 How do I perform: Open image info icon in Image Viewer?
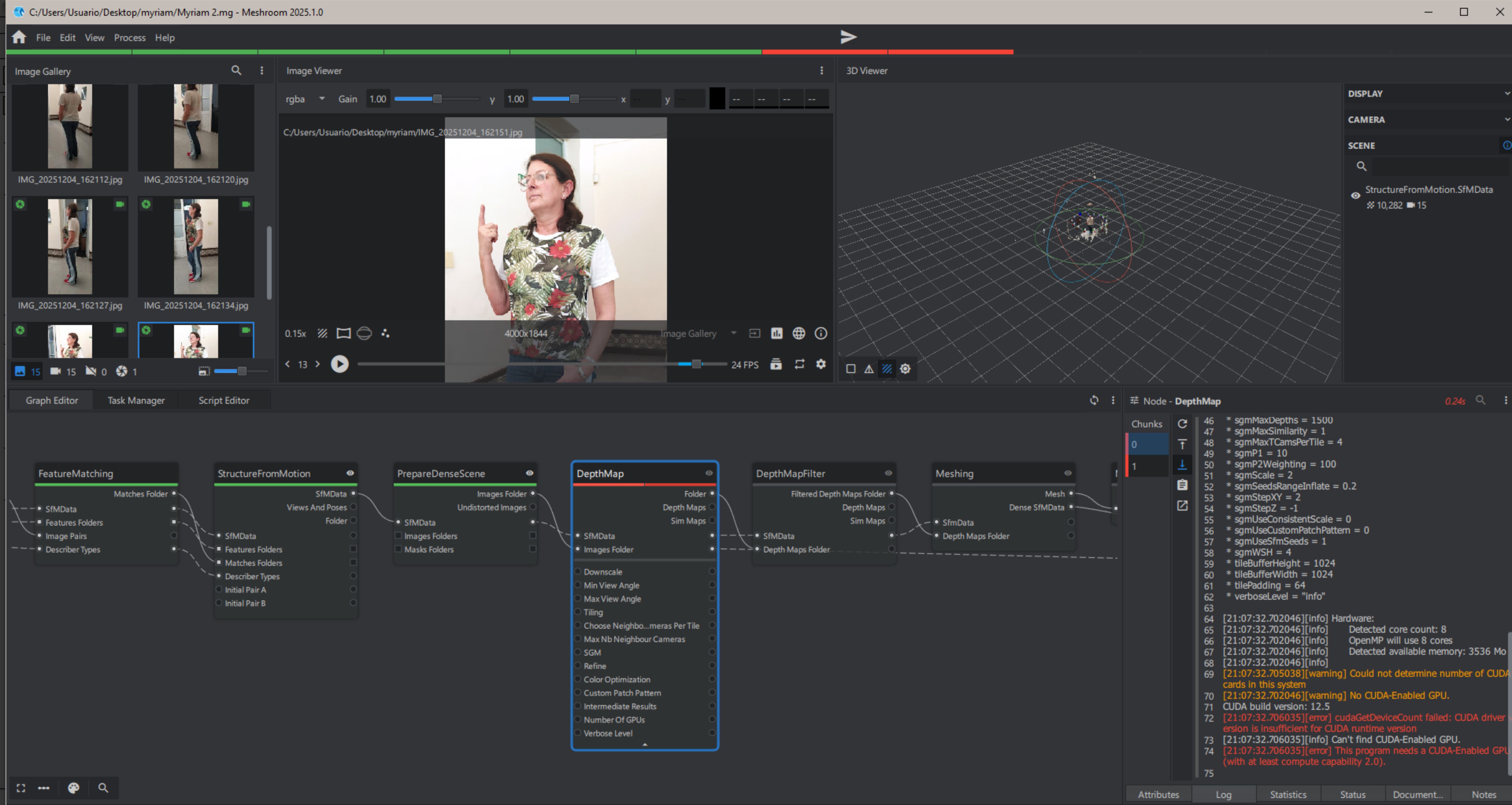[821, 333]
